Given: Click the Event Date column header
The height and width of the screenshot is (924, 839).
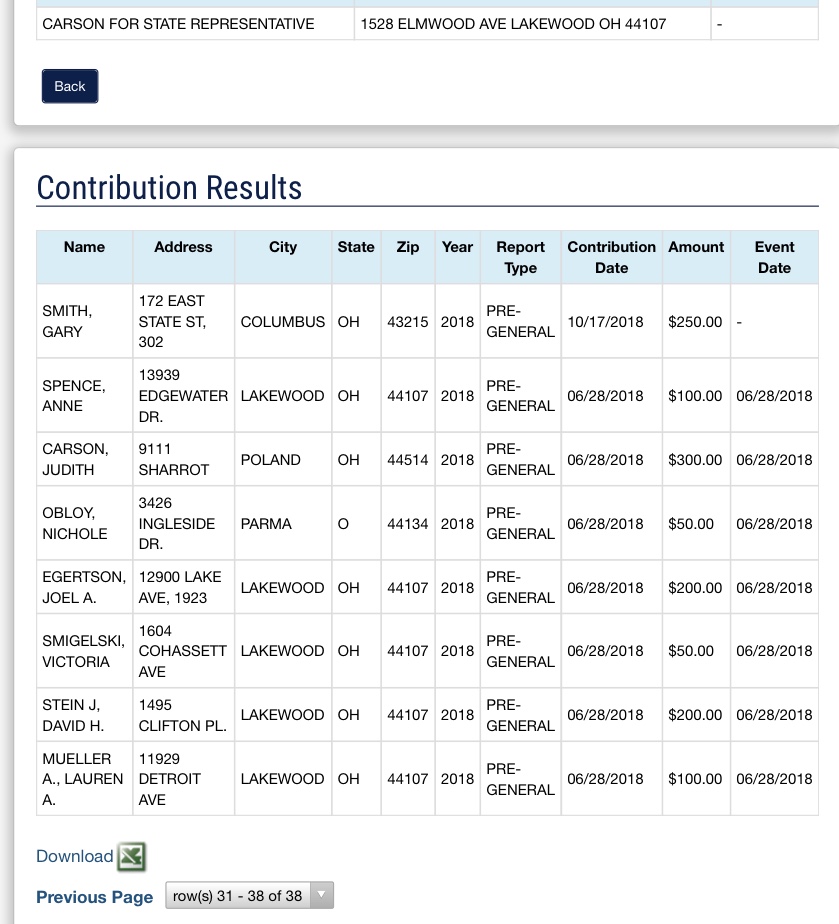Looking at the screenshot, I should pos(774,257).
